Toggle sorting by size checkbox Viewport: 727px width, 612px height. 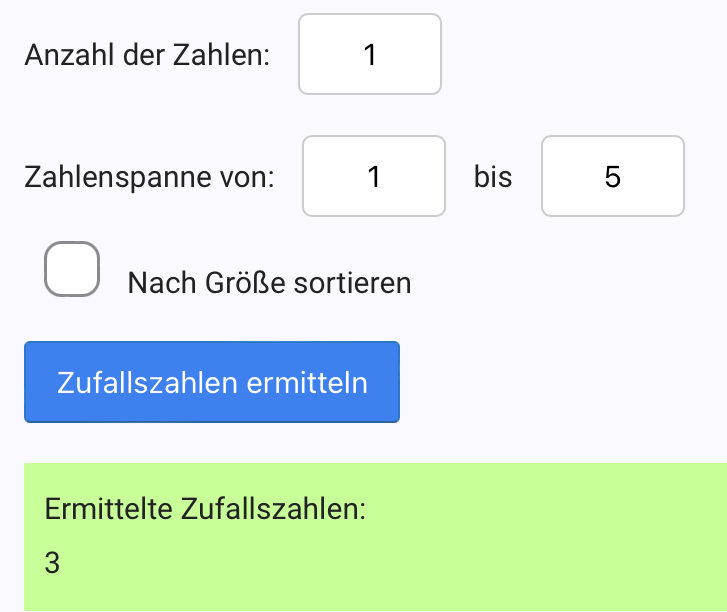(x=72, y=269)
